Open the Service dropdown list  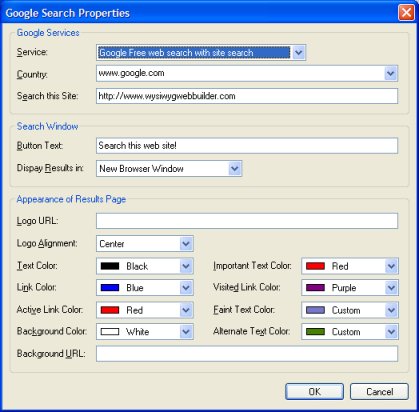pos(298,53)
